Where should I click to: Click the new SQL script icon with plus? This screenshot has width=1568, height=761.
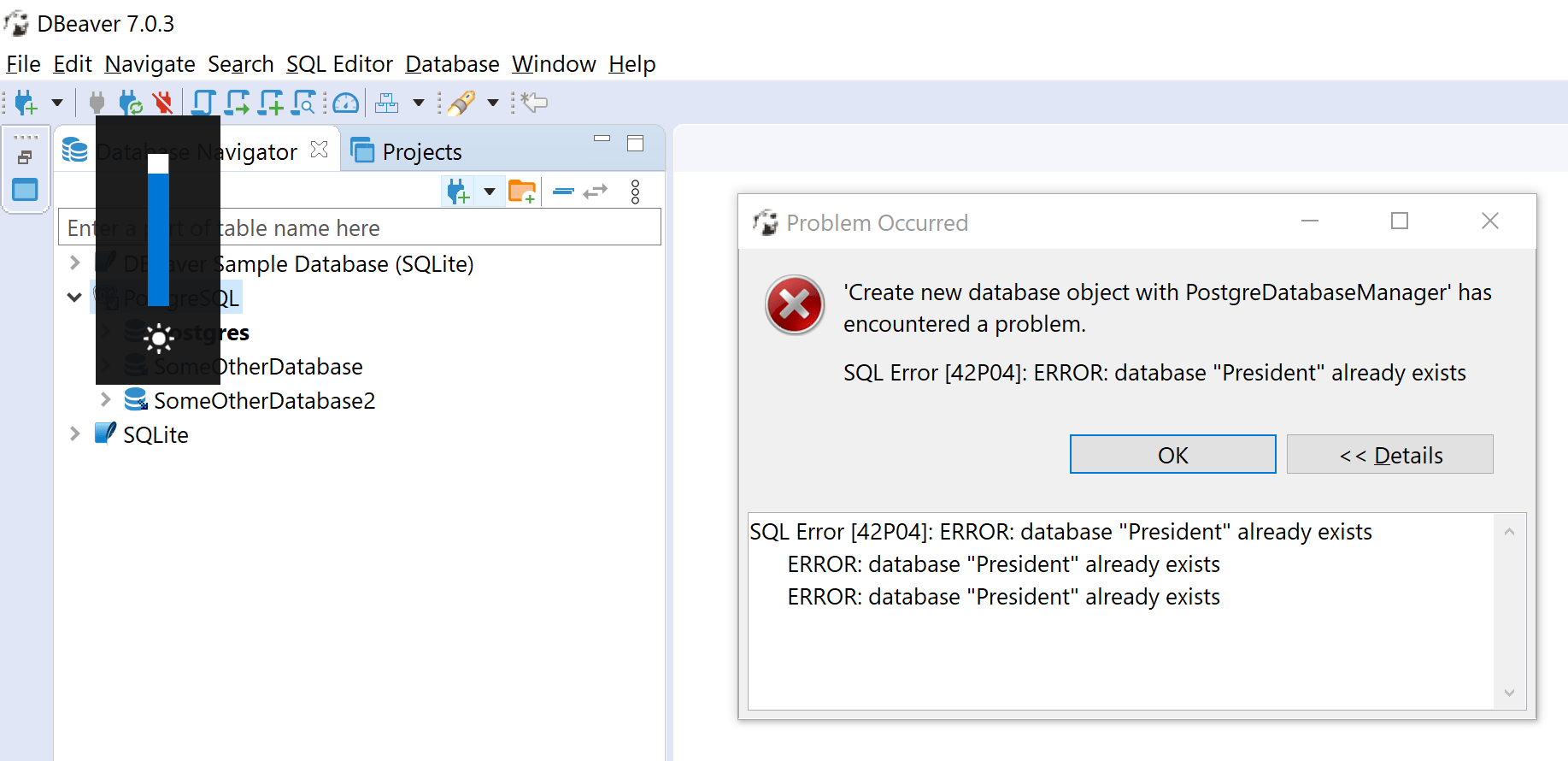272,103
